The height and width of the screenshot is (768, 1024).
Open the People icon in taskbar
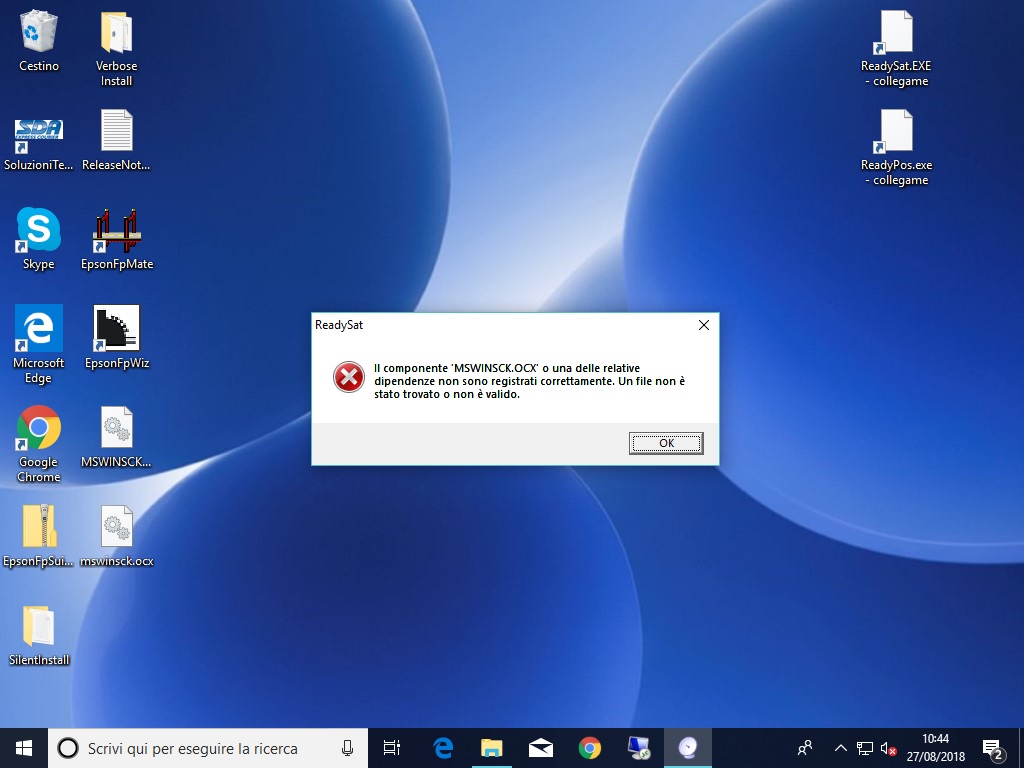[x=805, y=748]
